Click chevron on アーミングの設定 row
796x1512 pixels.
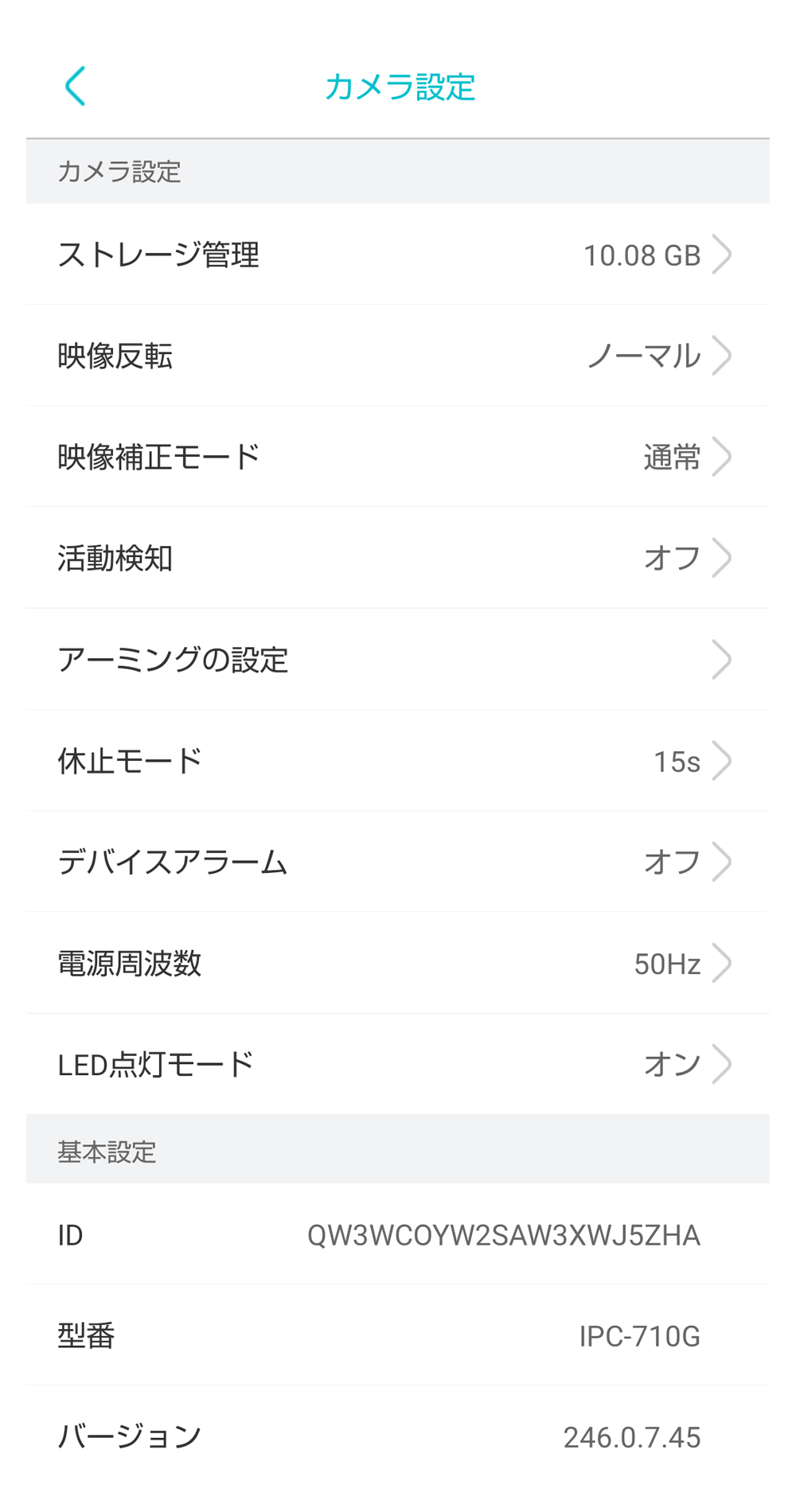[x=721, y=660]
